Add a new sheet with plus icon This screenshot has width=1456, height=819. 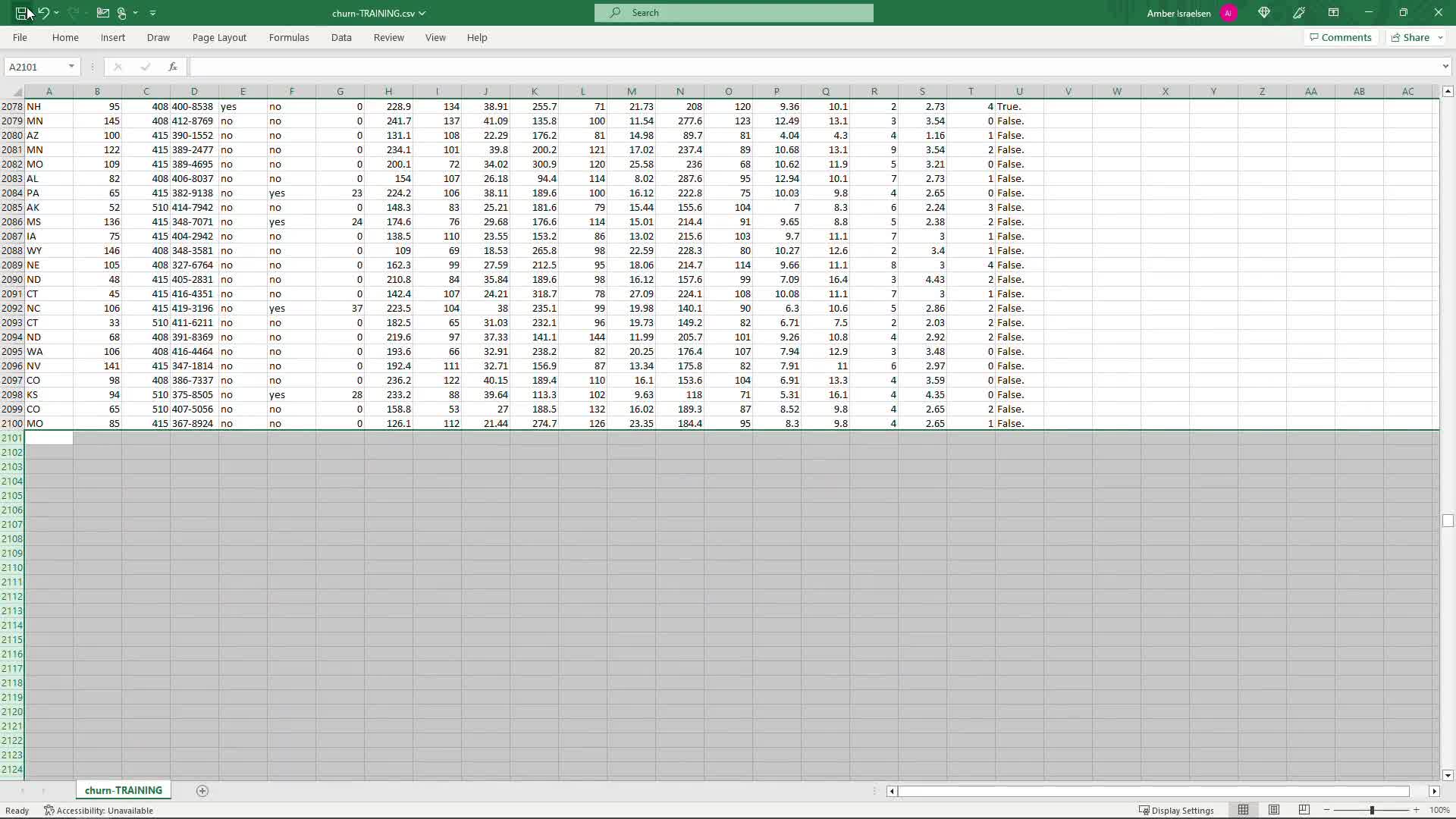click(x=202, y=791)
